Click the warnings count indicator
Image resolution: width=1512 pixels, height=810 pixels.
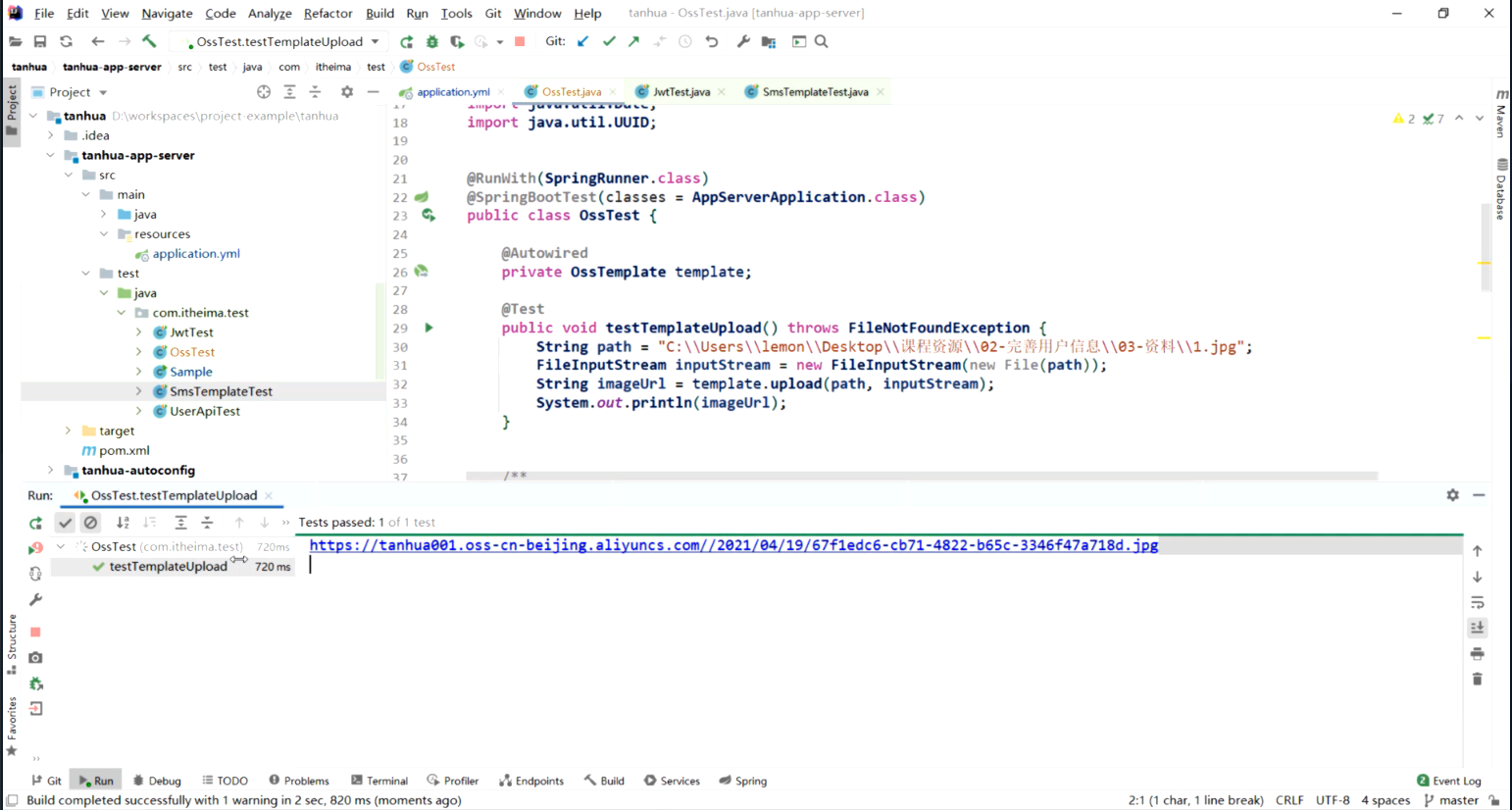tap(1404, 119)
